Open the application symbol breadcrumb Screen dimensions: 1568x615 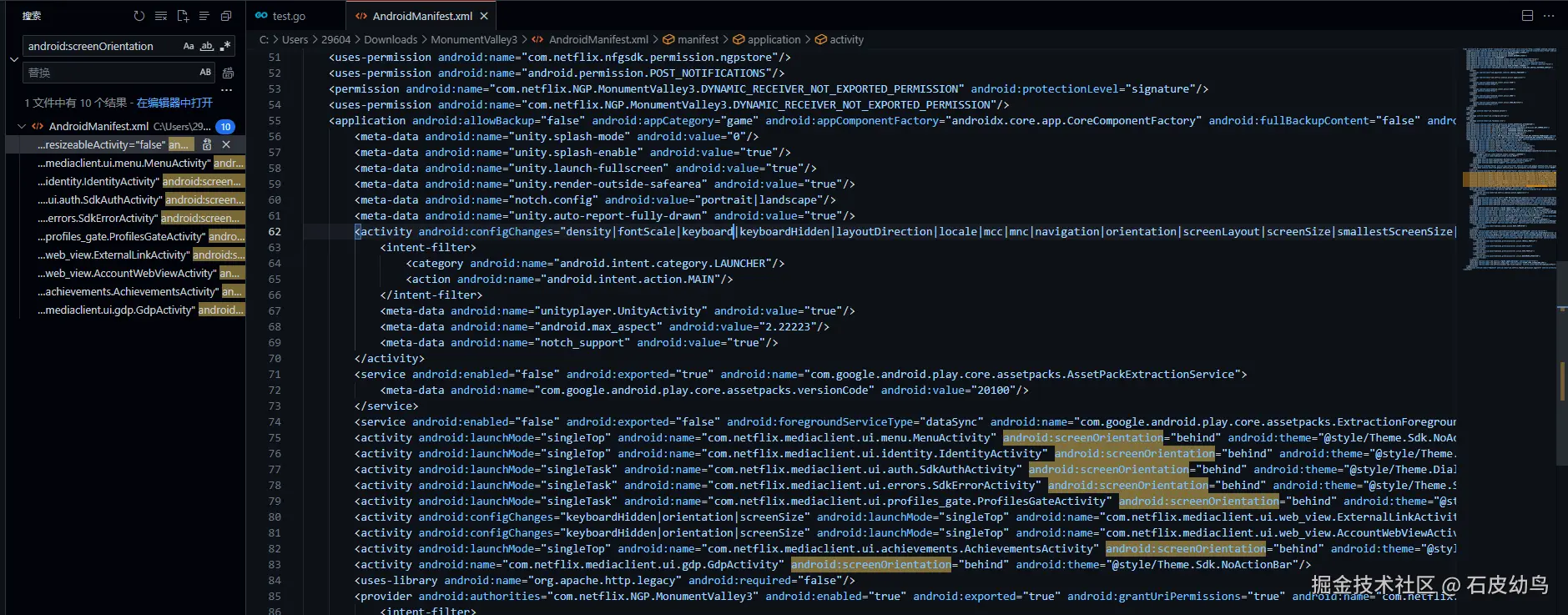coord(767,39)
